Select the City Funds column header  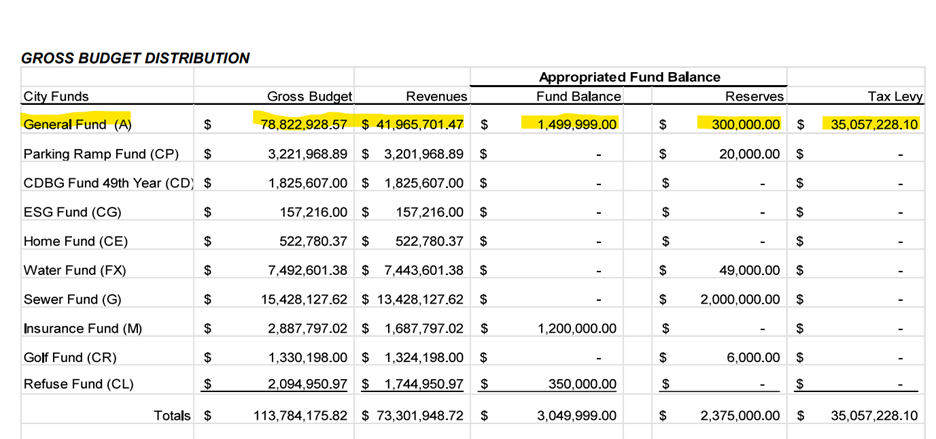pyautogui.click(x=56, y=97)
